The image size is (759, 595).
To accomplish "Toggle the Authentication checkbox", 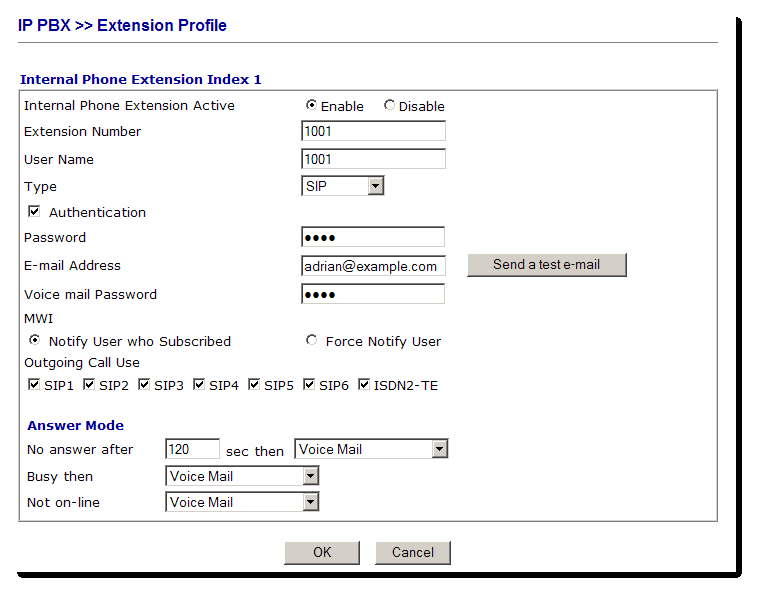I will (x=34, y=211).
